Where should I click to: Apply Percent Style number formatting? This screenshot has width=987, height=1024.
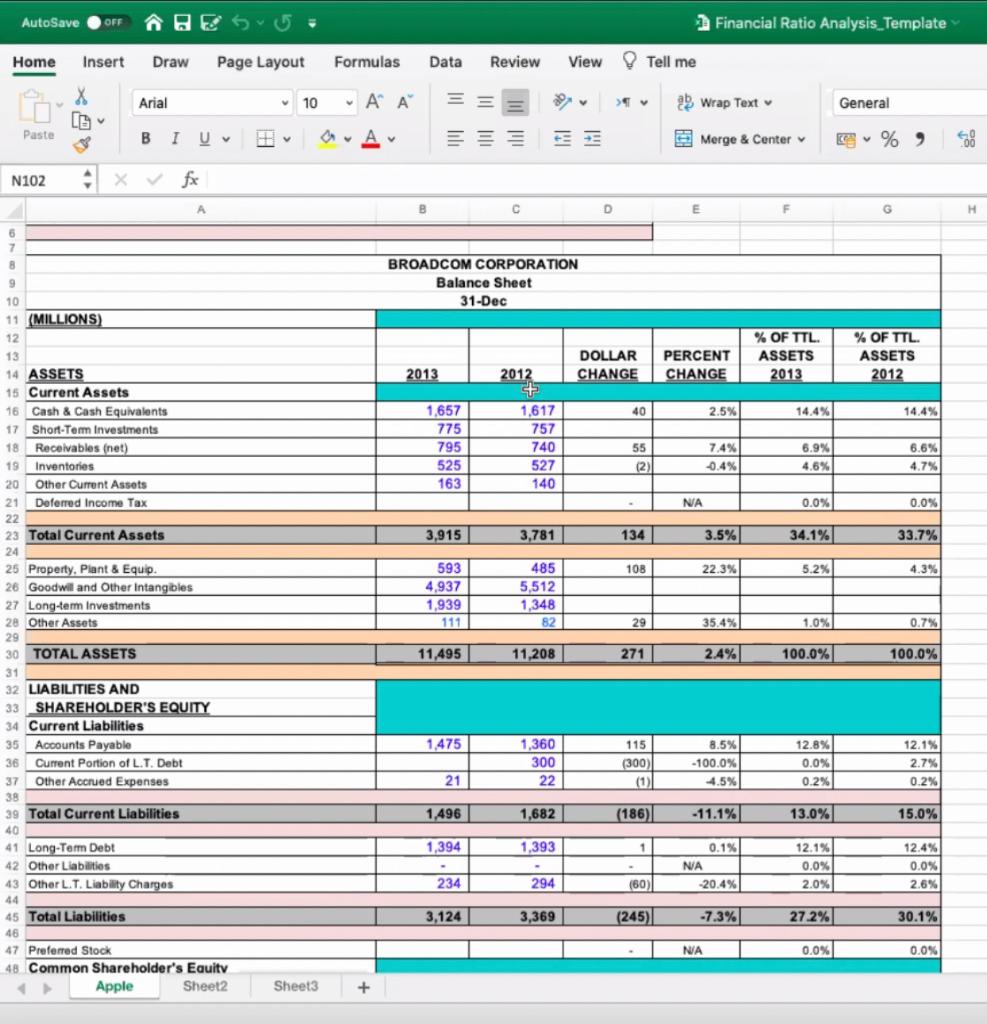tap(889, 139)
